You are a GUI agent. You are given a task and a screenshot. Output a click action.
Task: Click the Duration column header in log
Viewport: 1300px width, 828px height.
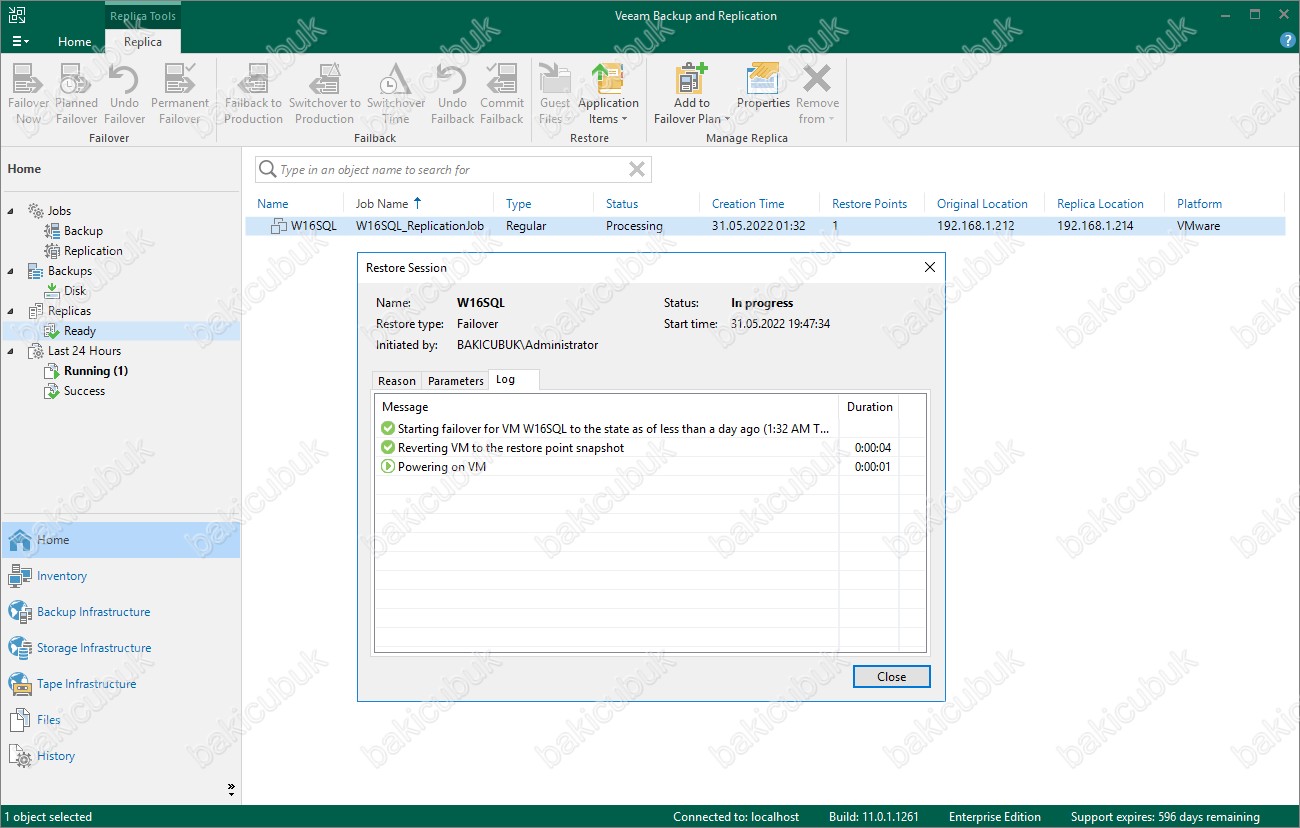[869, 407]
